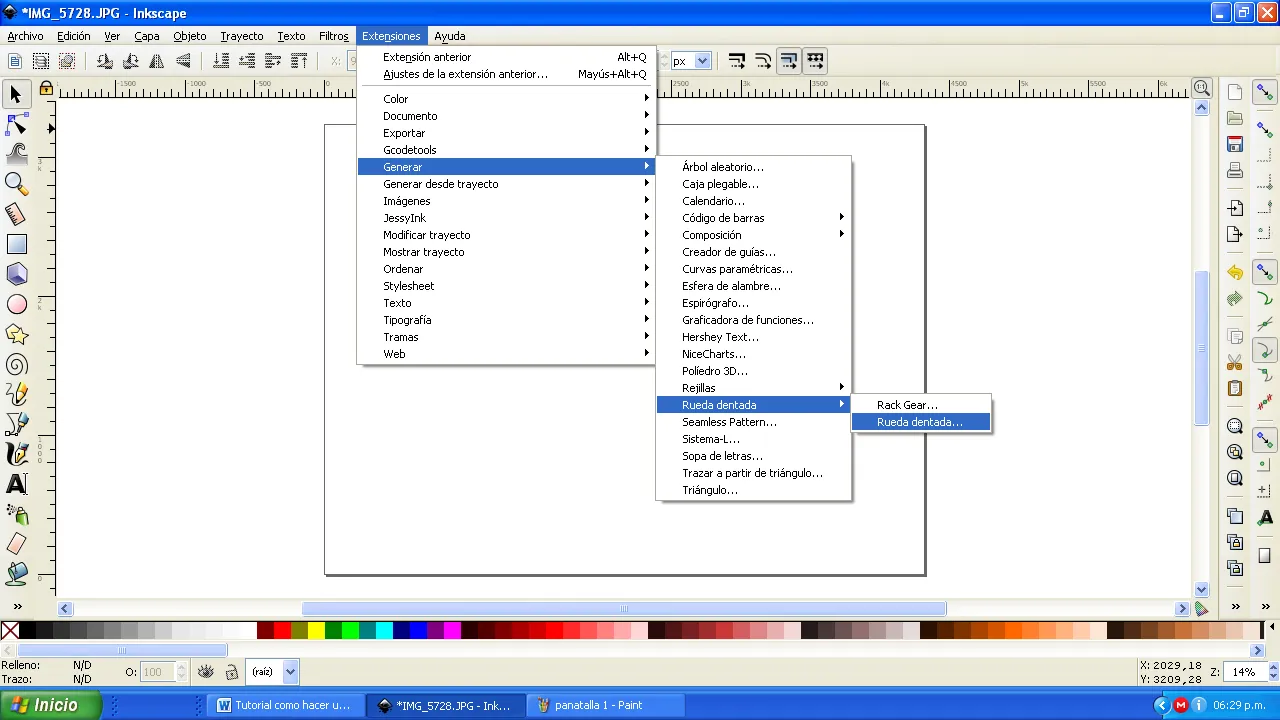Pick the red color swatch in palette
The image size is (1280, 720).
(281, 630)
